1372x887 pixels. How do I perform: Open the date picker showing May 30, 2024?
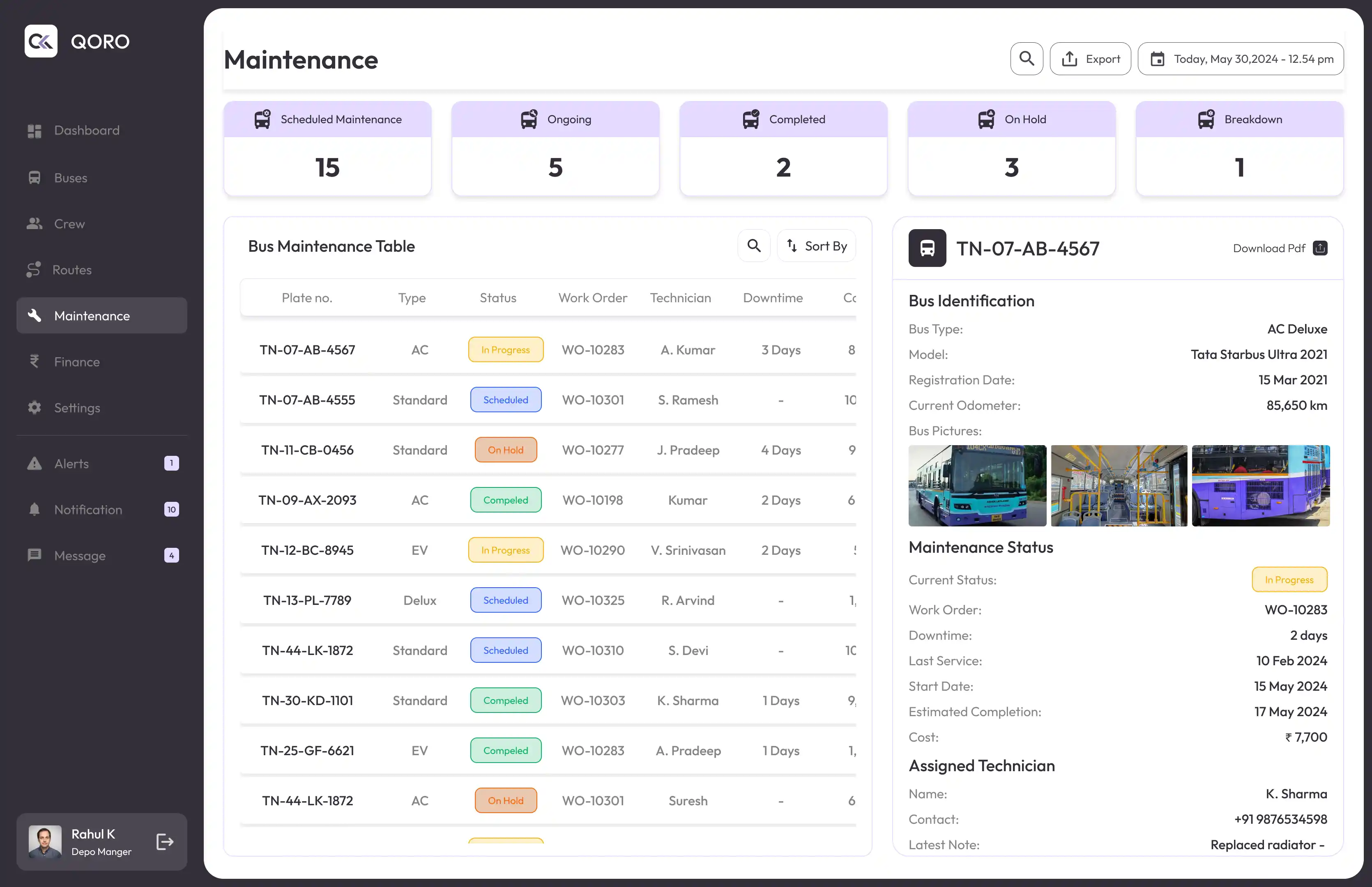click(1241, 59)
